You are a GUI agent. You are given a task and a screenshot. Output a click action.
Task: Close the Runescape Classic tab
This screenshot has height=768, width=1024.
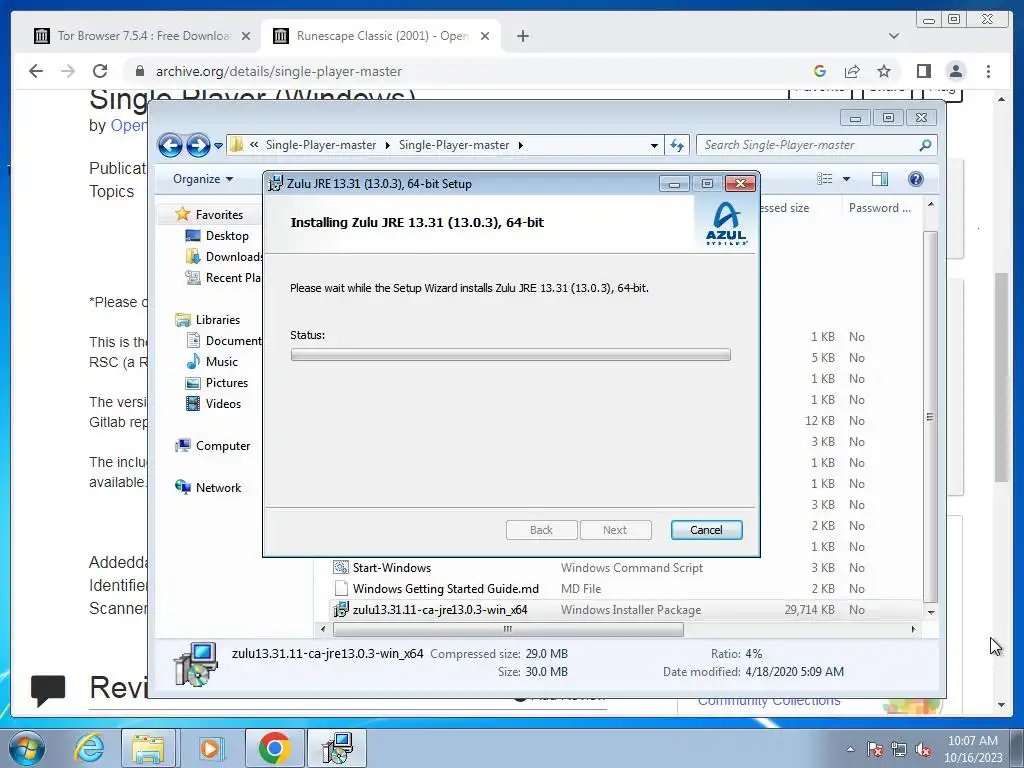point(485,36)
